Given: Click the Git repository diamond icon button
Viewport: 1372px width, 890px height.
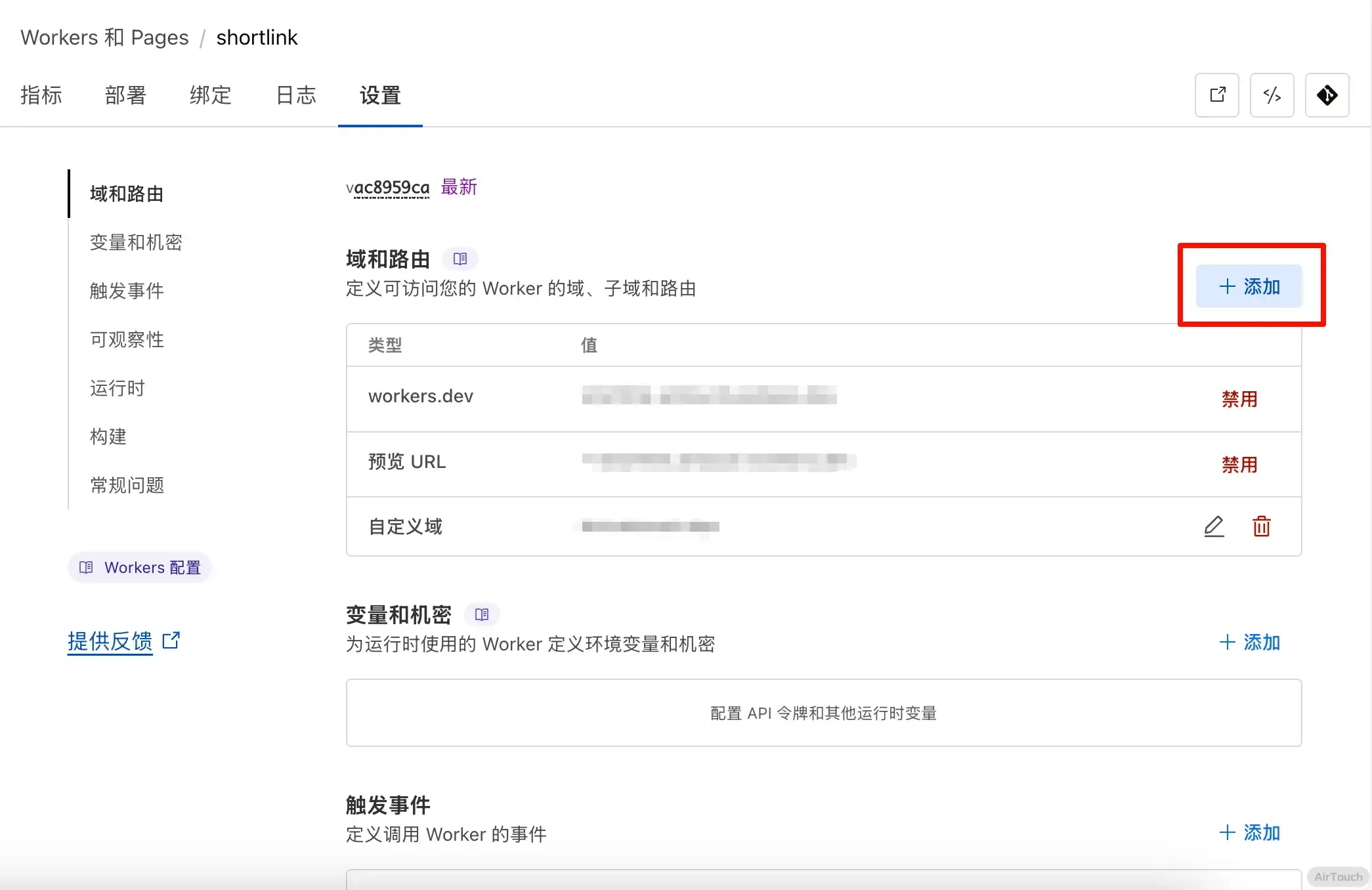Looking at the screenshot, I should coord(1327,95).
